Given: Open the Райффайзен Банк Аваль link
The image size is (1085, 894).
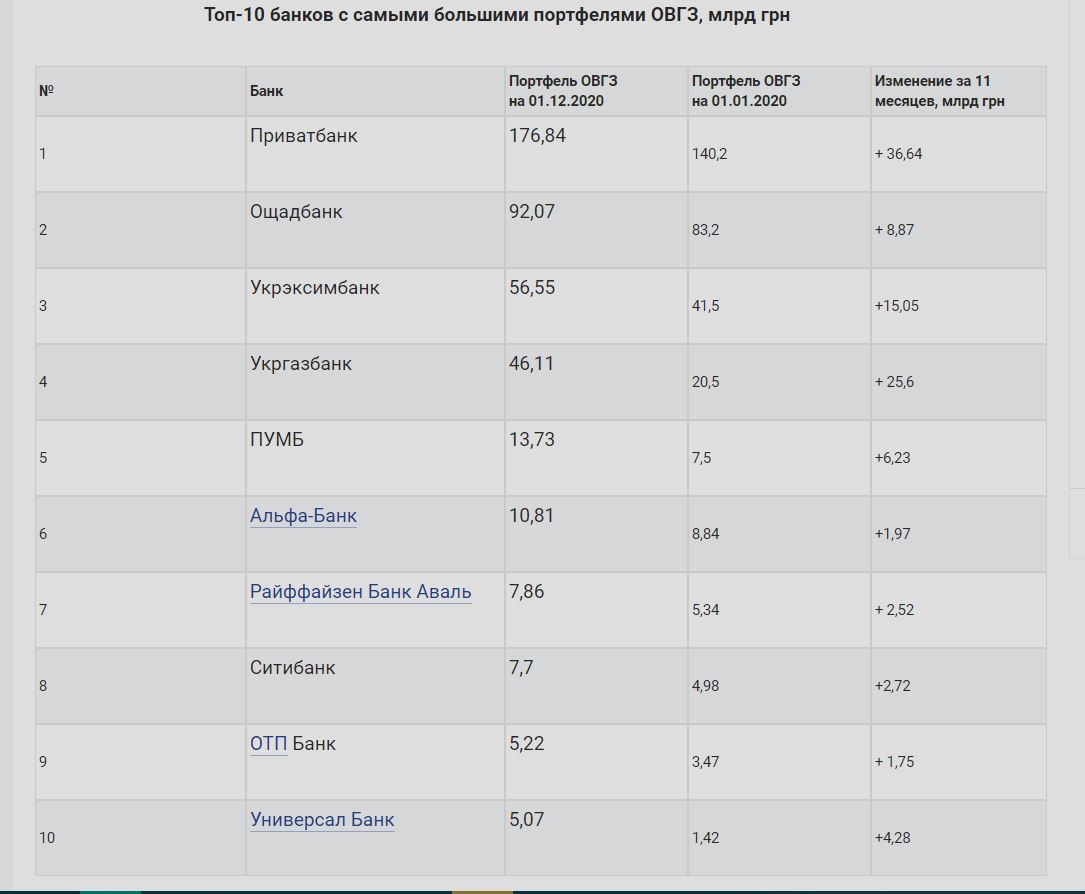Looking at the screenshot, I should (x=361, y=592).
